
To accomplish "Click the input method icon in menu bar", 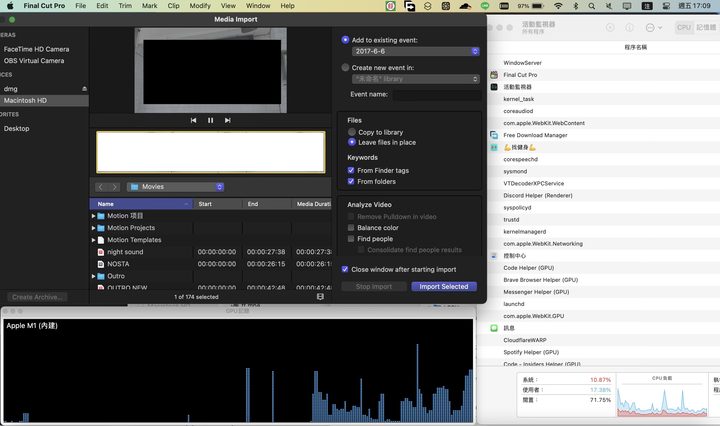I will [x=647, y=6].
